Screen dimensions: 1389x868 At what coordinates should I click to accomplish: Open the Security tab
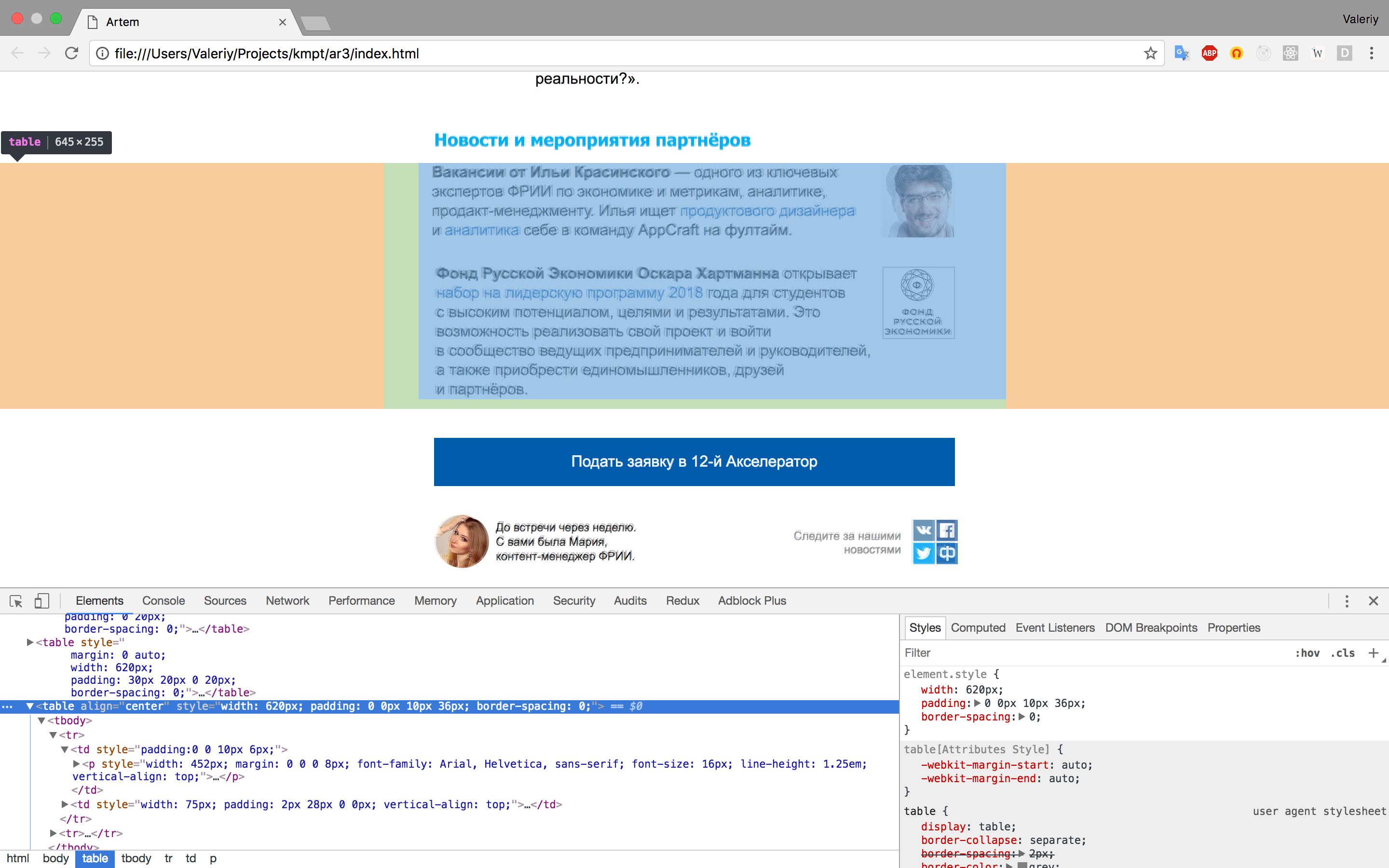tap(574, 600)
